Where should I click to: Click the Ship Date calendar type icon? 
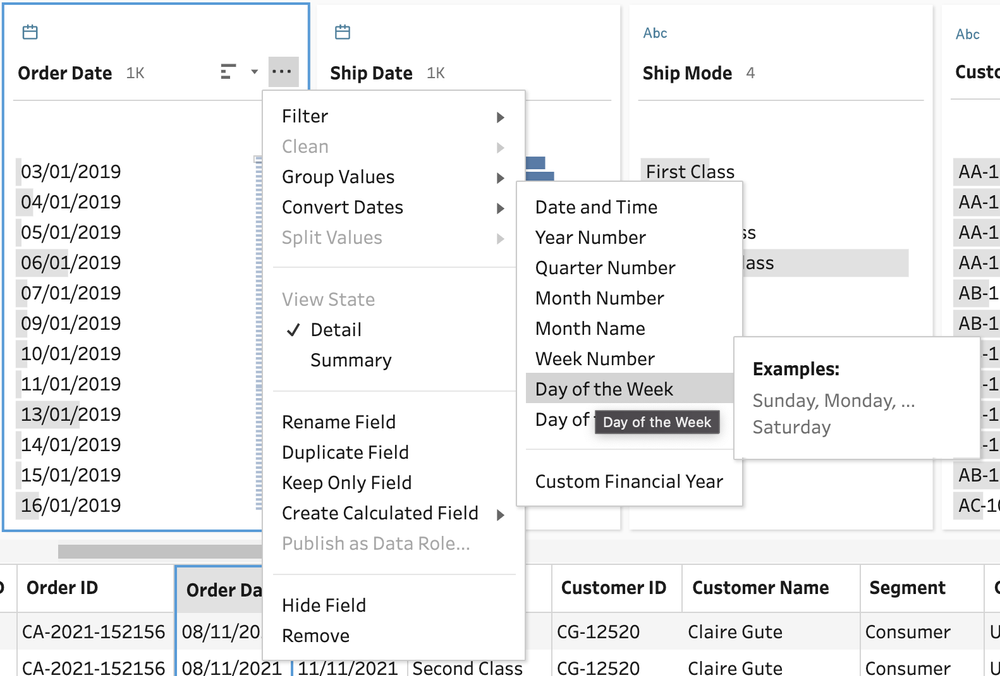tap(342, 33)
